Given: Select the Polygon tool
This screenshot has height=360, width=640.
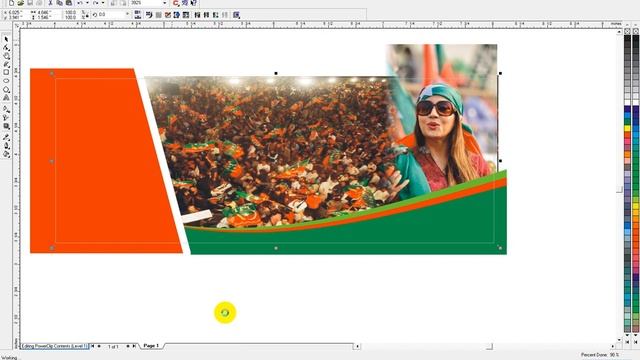Looking at the screenshot, I should pyautogui.click(x=6, y=89).
